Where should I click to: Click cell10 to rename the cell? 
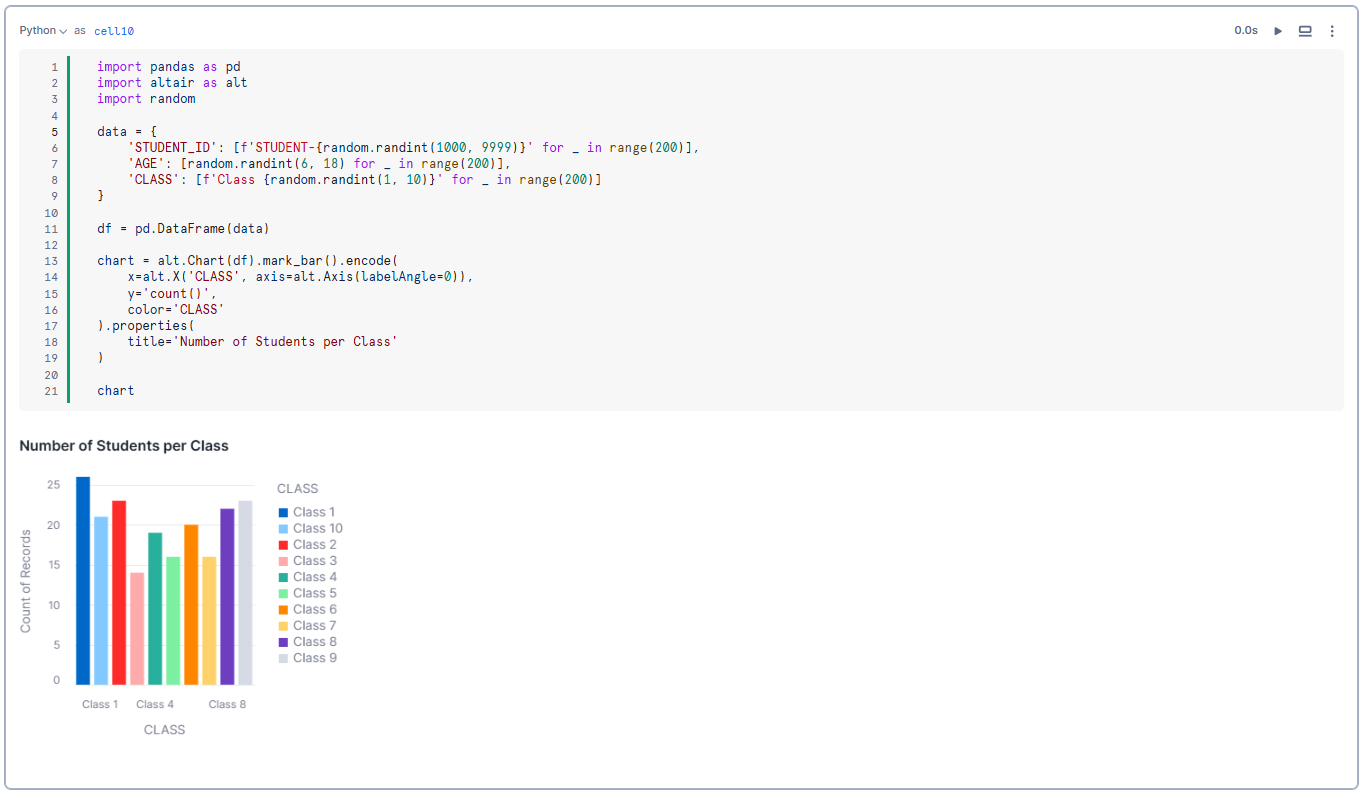113,31
